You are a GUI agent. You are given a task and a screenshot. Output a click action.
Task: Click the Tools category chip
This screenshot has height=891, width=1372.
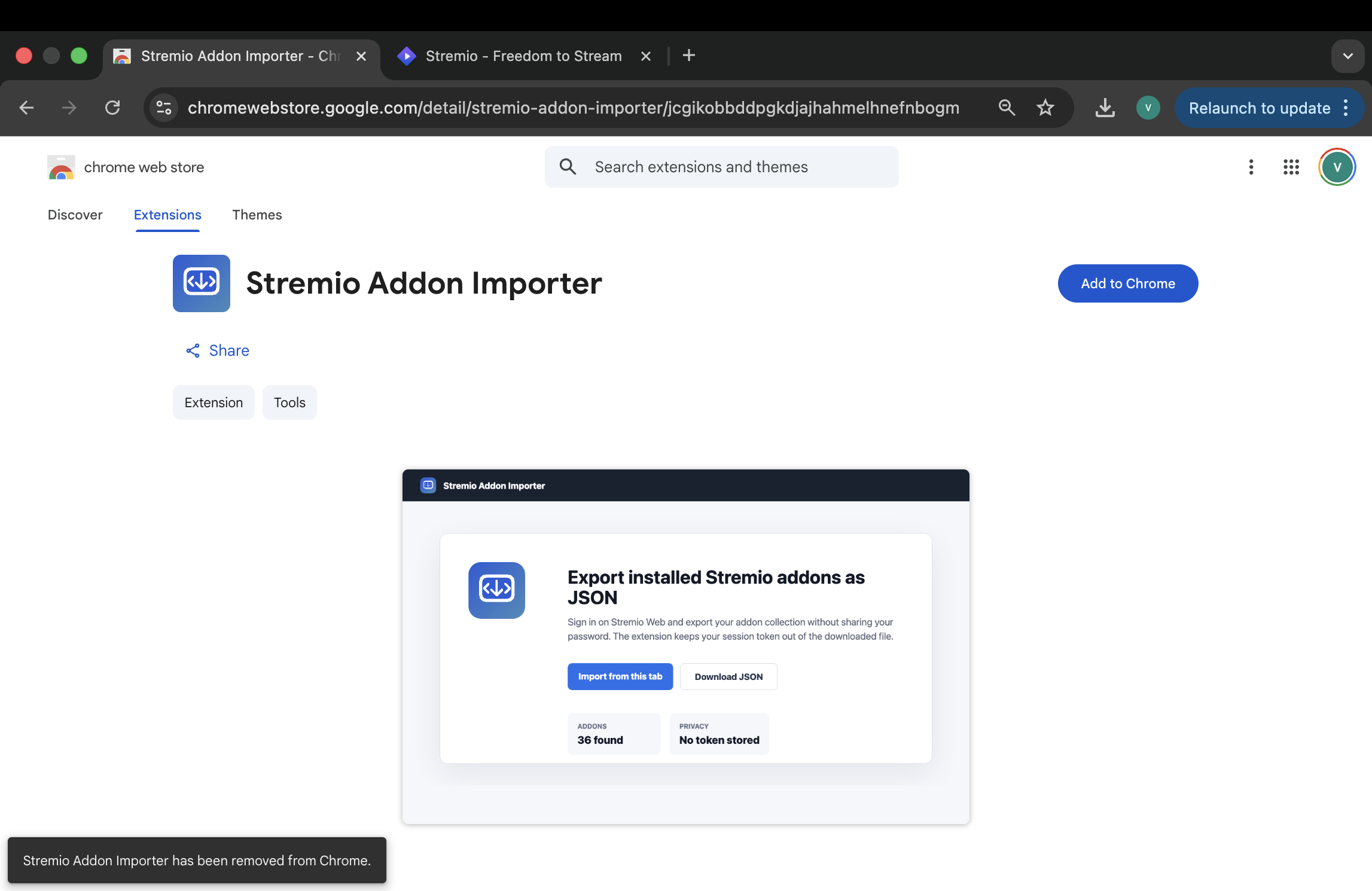pyautogui.click(x=289, y=402)
